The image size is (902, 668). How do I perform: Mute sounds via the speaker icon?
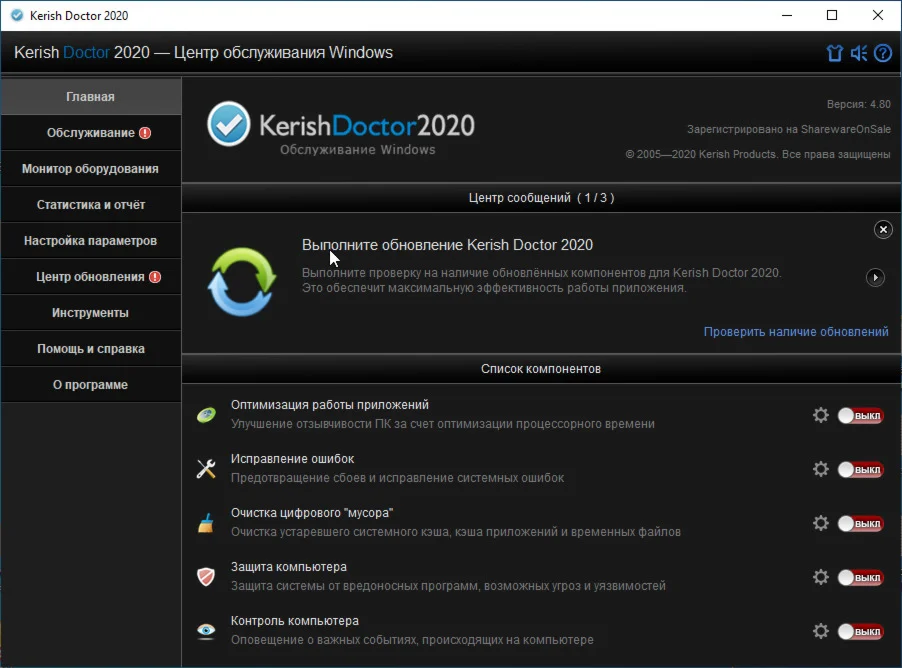point(859,53)
